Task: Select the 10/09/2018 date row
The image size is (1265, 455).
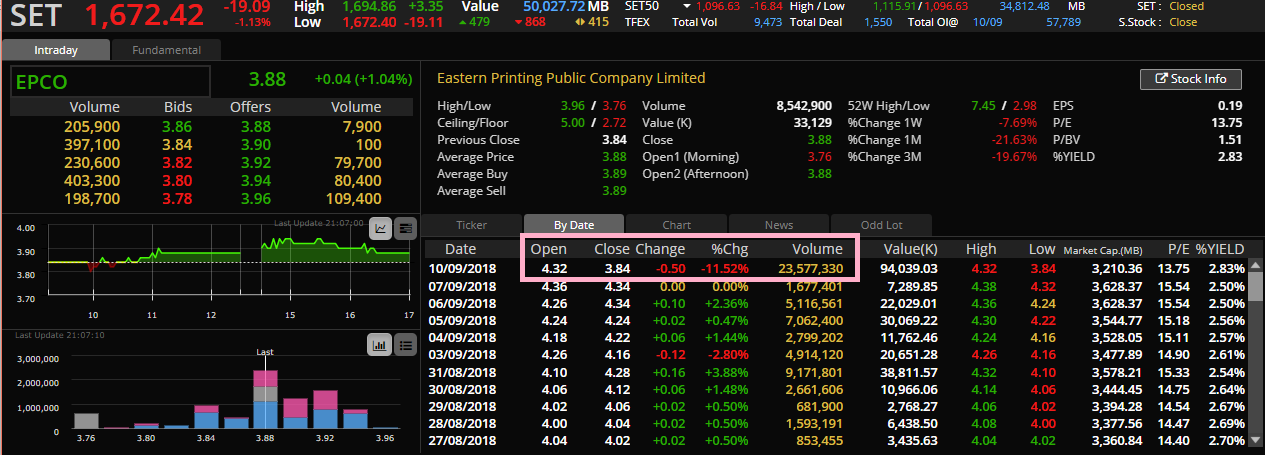Action: click(x=835, y=268)
